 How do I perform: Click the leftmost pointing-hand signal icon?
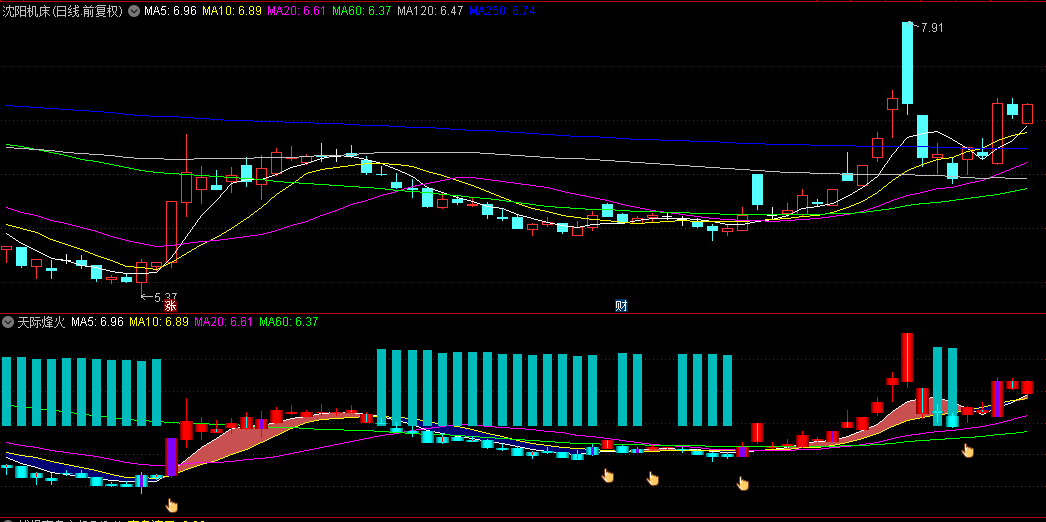172,505
